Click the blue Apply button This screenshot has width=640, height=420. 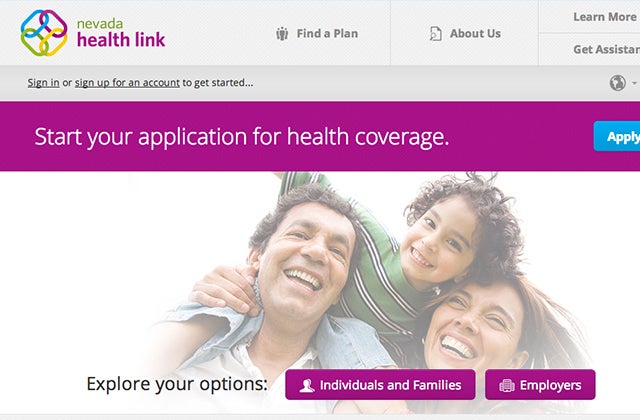pyautogui.click(x=617, y=136)
